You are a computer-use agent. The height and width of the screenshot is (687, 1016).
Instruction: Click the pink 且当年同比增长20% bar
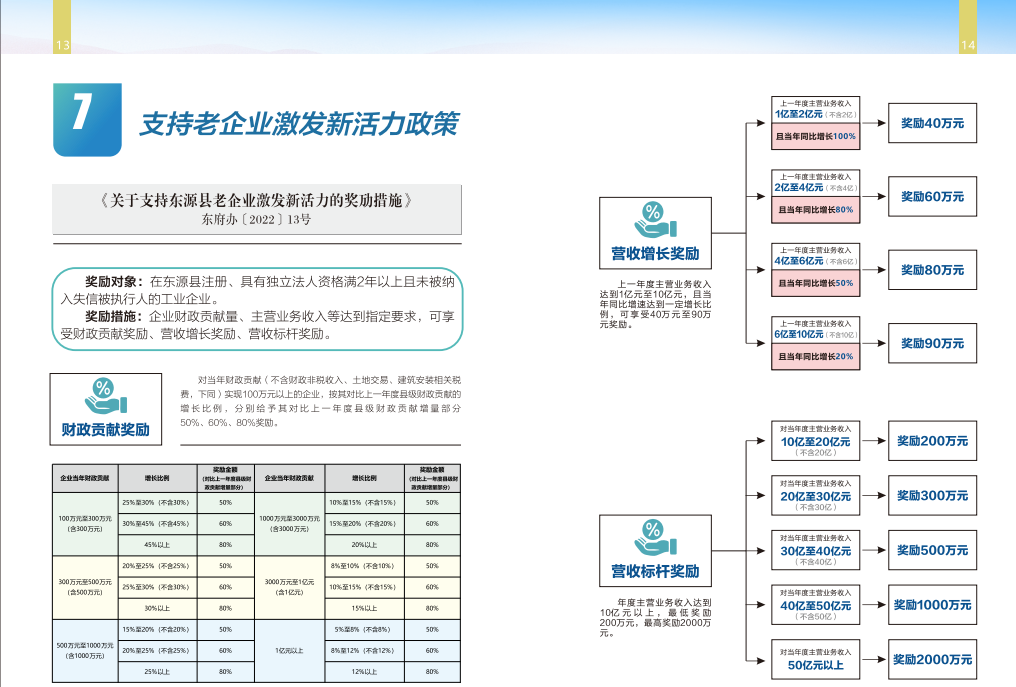tap(816, 356)
